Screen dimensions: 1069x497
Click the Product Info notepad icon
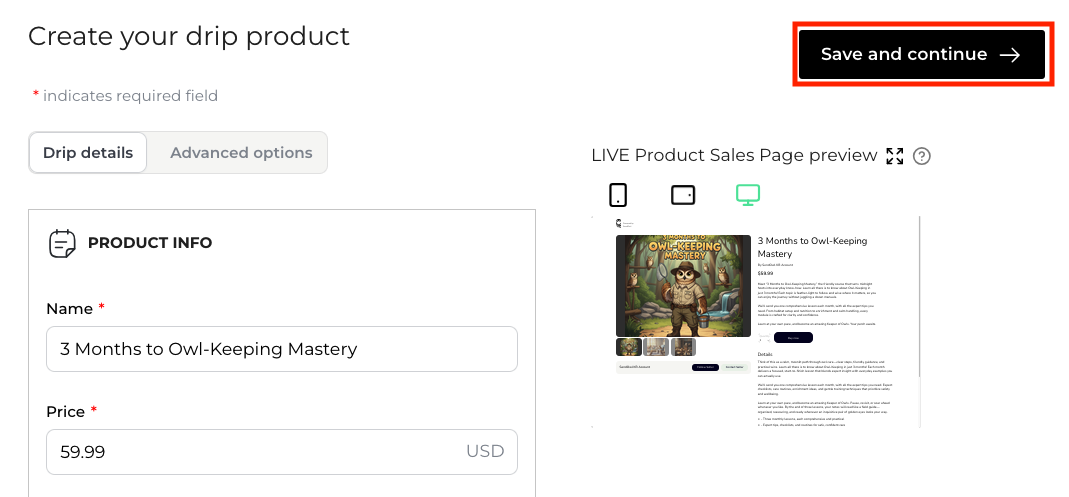click(62, 243)
